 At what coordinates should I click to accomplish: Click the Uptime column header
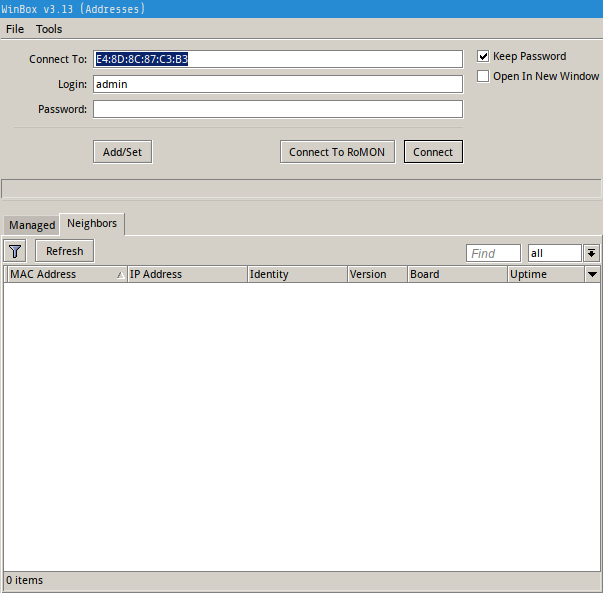click(543, 274)
